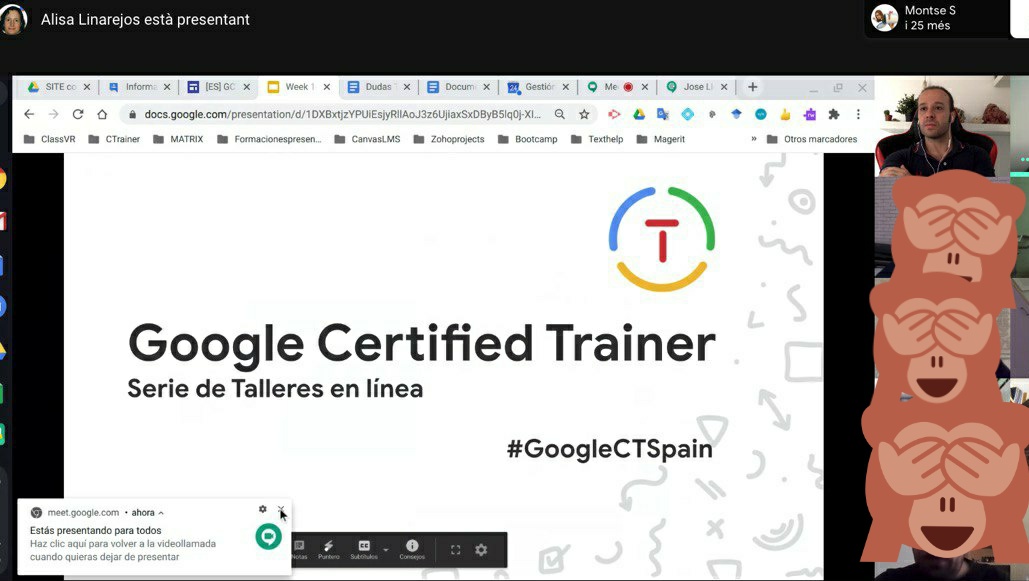Close the SITE co tab
Image resolution: width=1029 pixels, height=581 pixels.
pyautogui.click(x=87, y=87)
